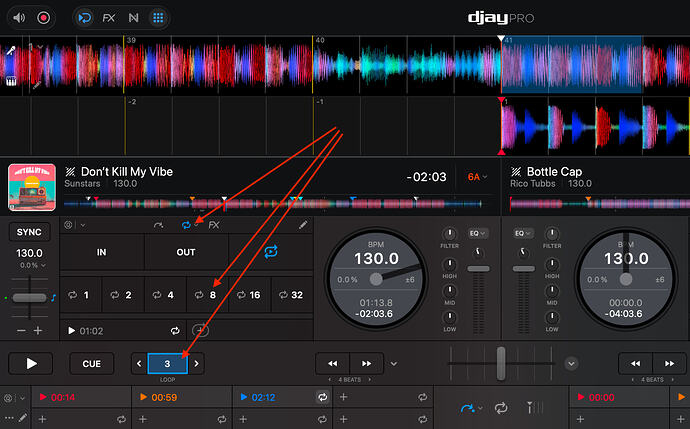
Task: Click the blue transition arrow icon at bottom center
Action: point(467,408)
